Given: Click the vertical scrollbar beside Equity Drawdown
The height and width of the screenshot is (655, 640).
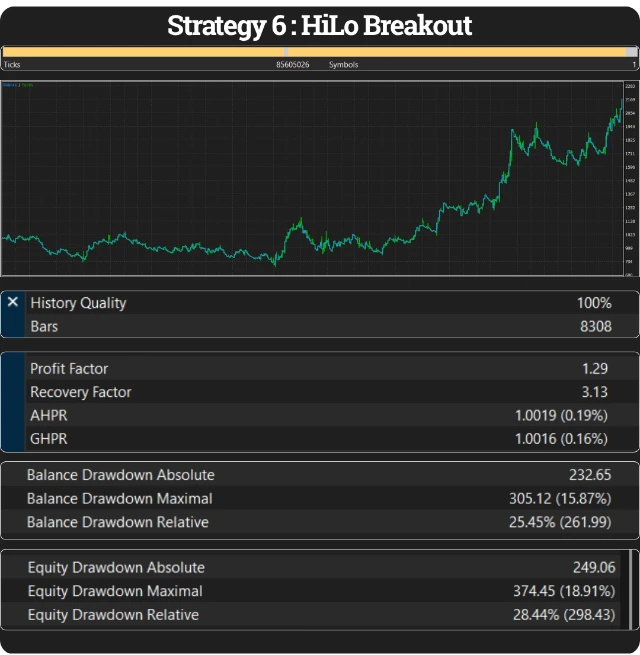Looking at the screenshot, I should [x=630, y=588].
